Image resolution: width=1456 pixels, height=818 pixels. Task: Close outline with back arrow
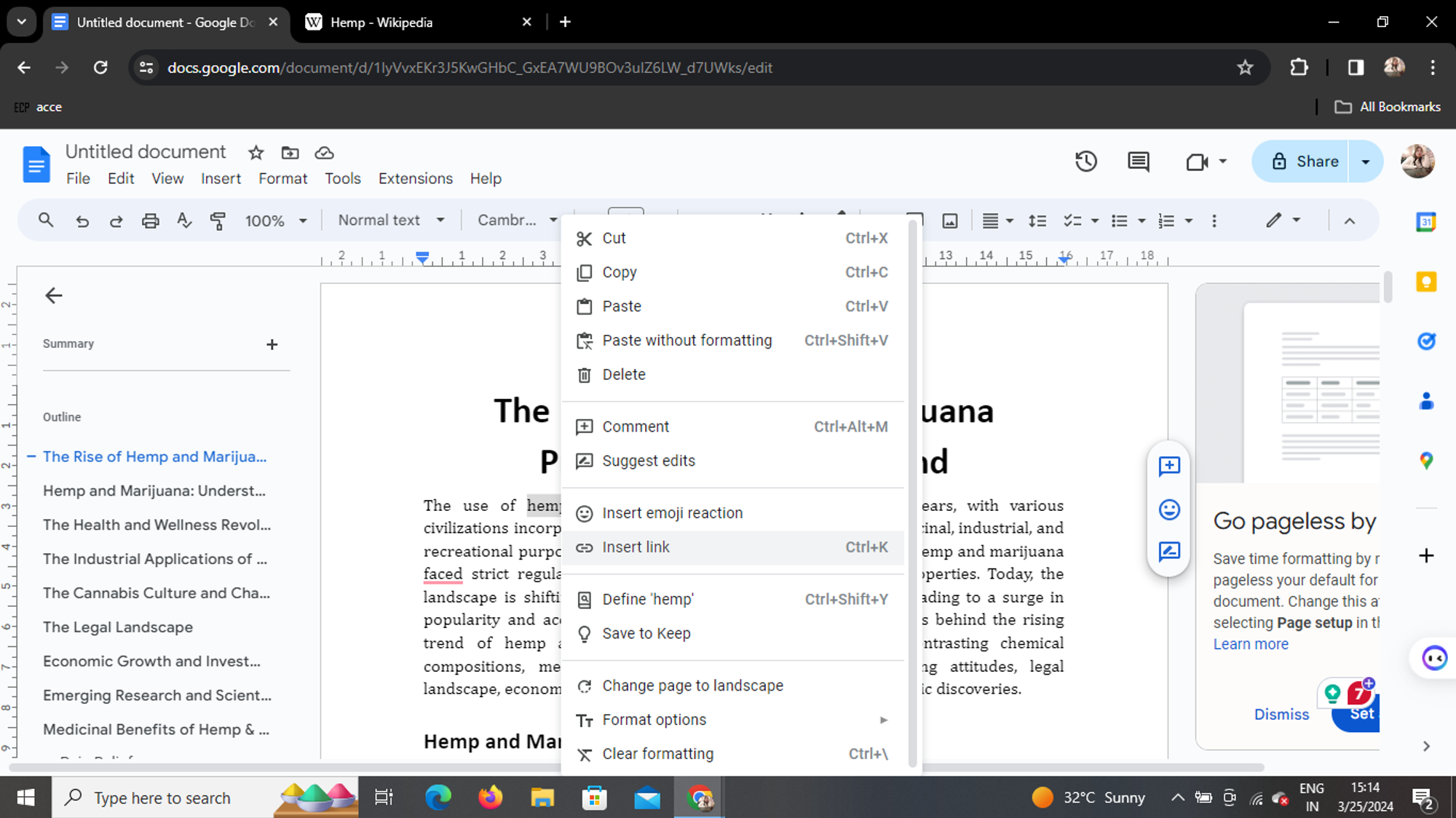(54, 295)
